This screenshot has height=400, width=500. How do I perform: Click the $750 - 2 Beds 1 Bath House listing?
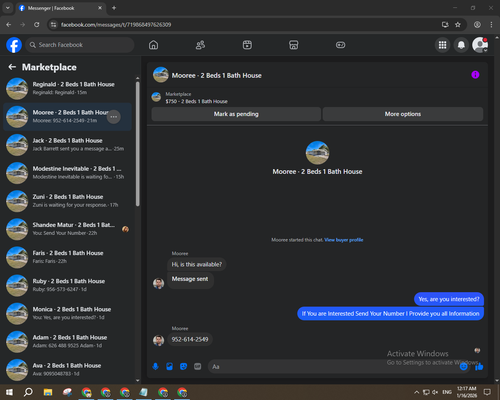(196, 101)
